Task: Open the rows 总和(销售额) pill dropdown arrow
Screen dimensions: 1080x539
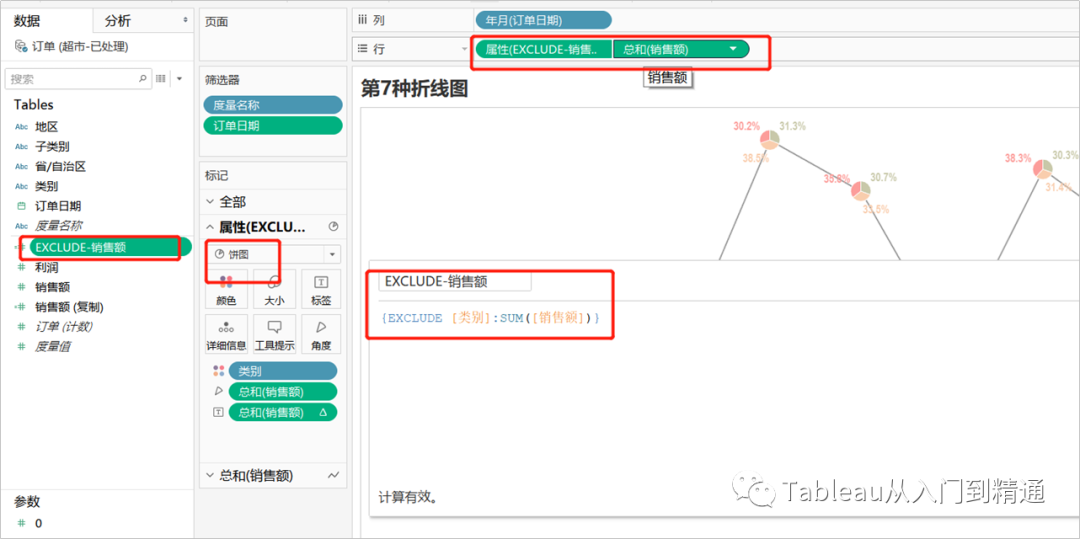Action: click(733, 49)
